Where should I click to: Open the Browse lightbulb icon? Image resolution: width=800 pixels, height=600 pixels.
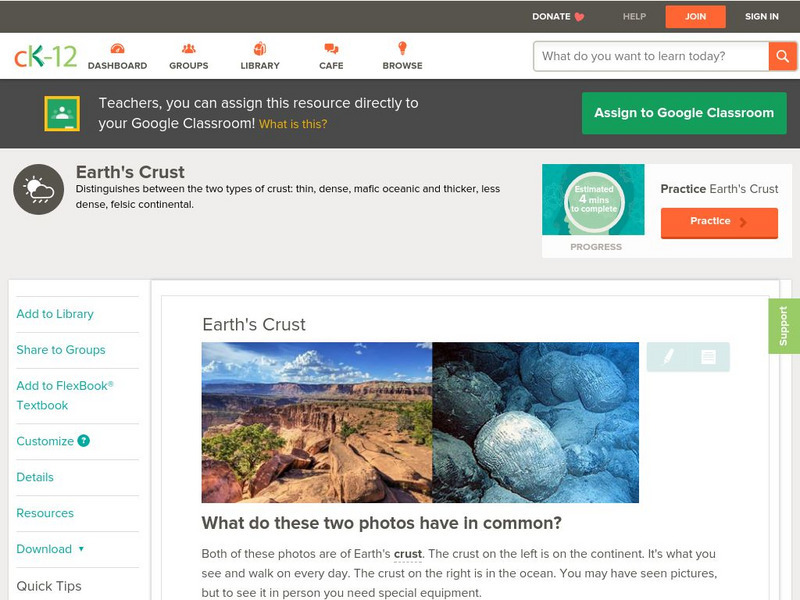pos(401,47)
